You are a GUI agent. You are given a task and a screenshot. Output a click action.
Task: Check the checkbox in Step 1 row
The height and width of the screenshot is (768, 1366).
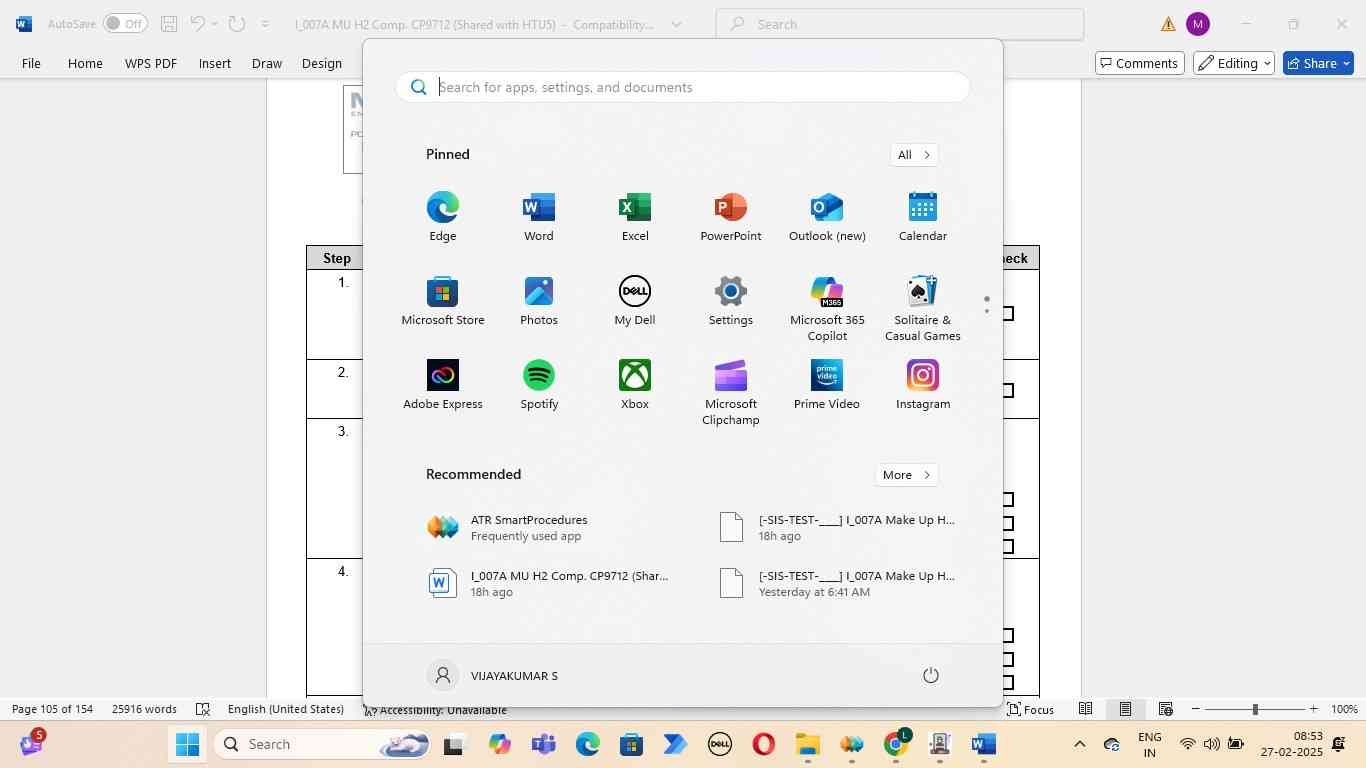click(x=1008, y=314)
